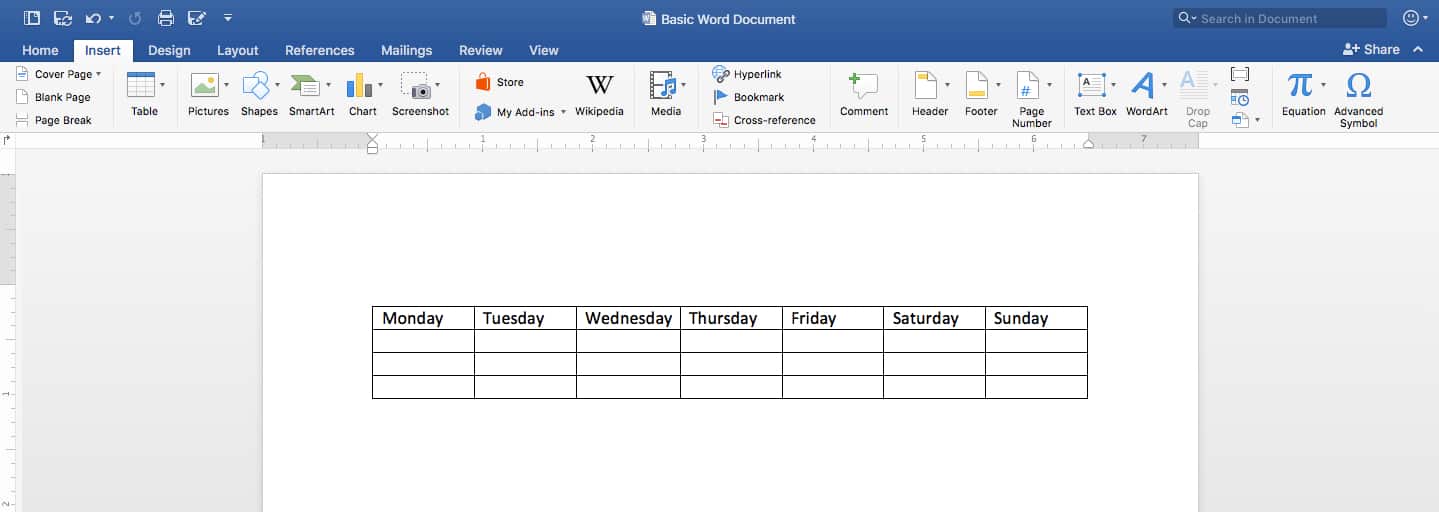This screenshot has height=512, width=1439.
Task: Open the Advanced Symbol tool
Action: coord(1358,86)
